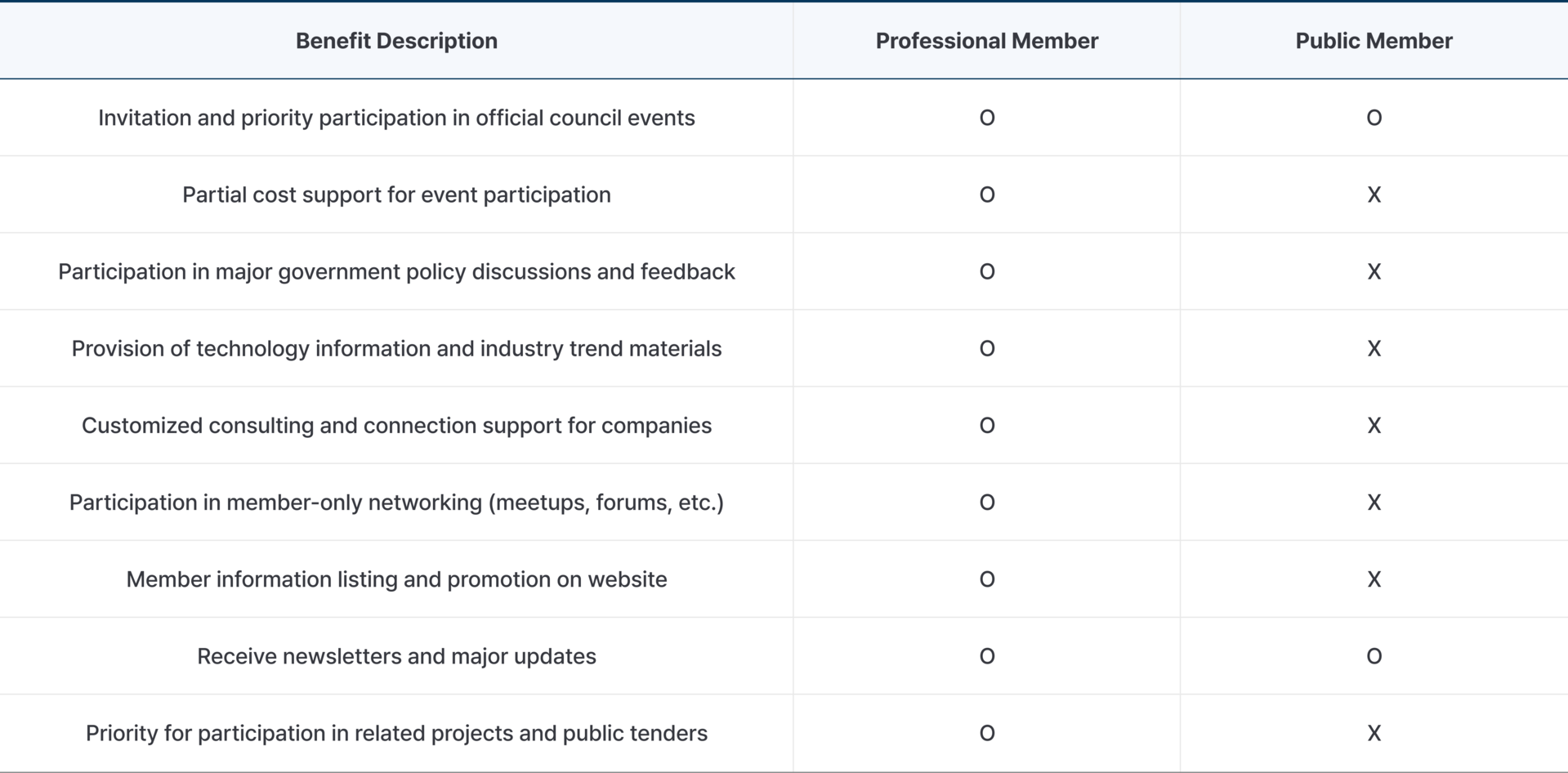Click Public Member X mark for customized consulting
The image size is (1568, 773).
point(1374,425)
